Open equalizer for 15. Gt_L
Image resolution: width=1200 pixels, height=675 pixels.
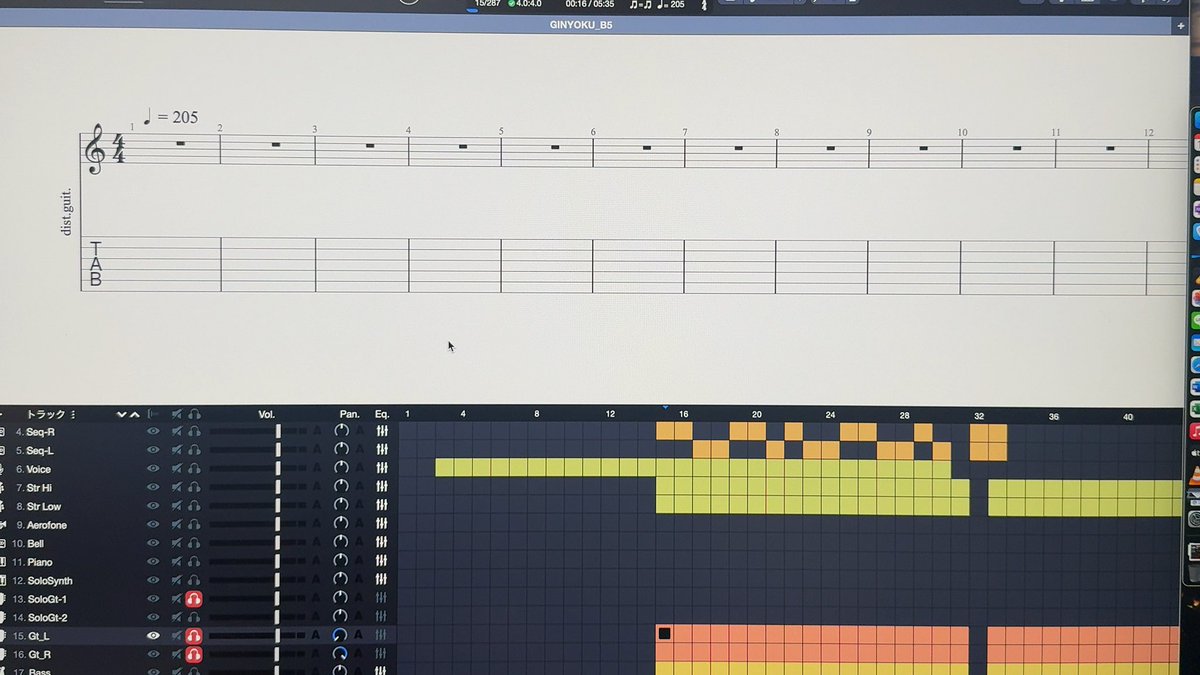coord(381,636)
